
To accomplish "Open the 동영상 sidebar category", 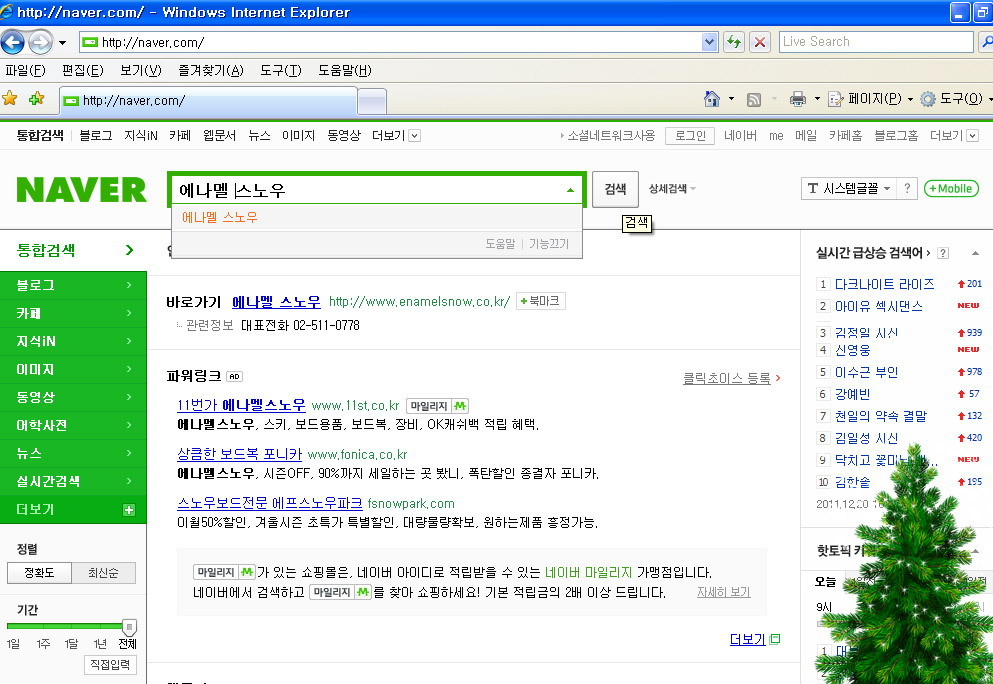I will point(73,397).
